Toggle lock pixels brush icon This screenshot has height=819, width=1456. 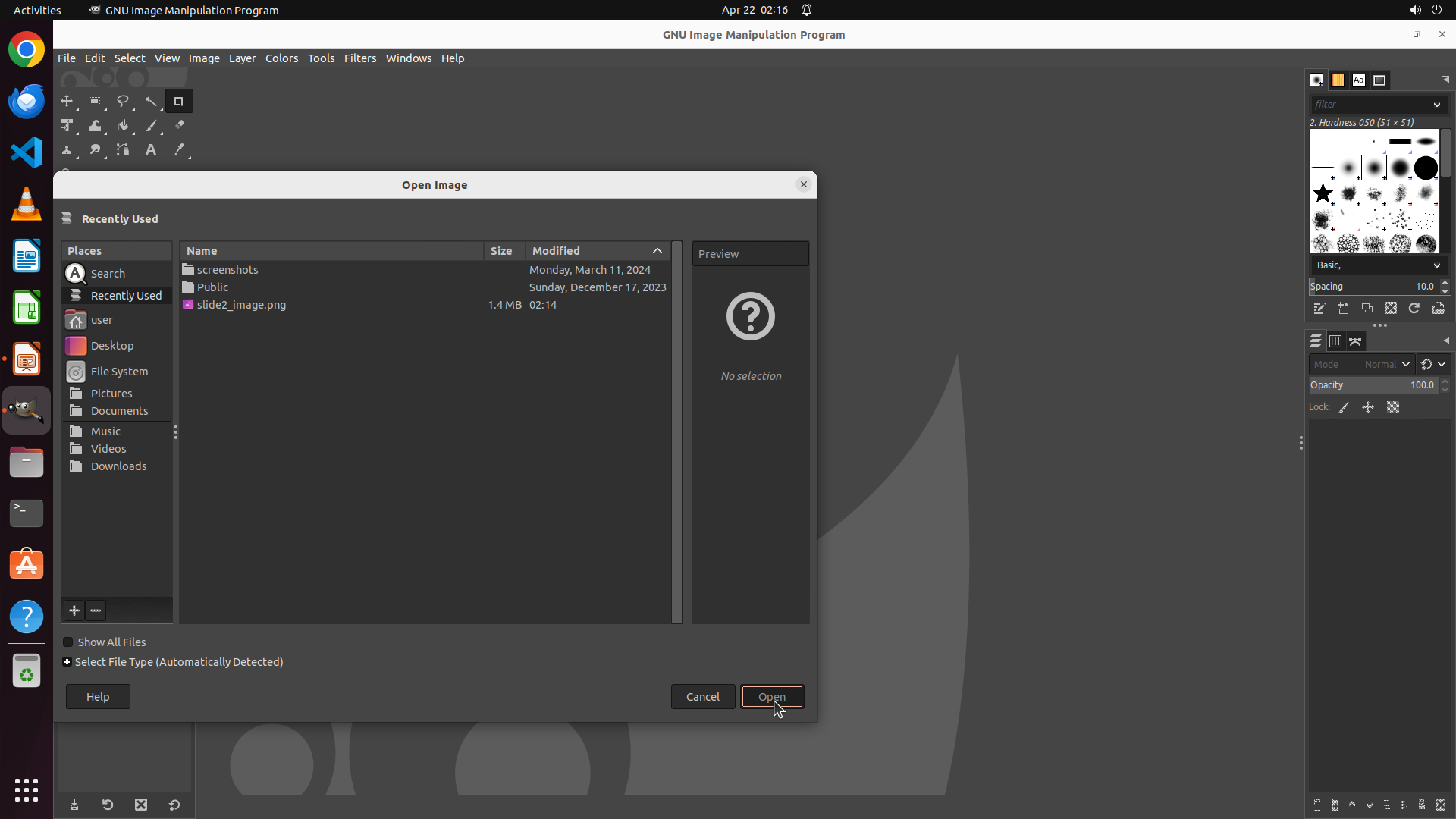coord(1344,408)
